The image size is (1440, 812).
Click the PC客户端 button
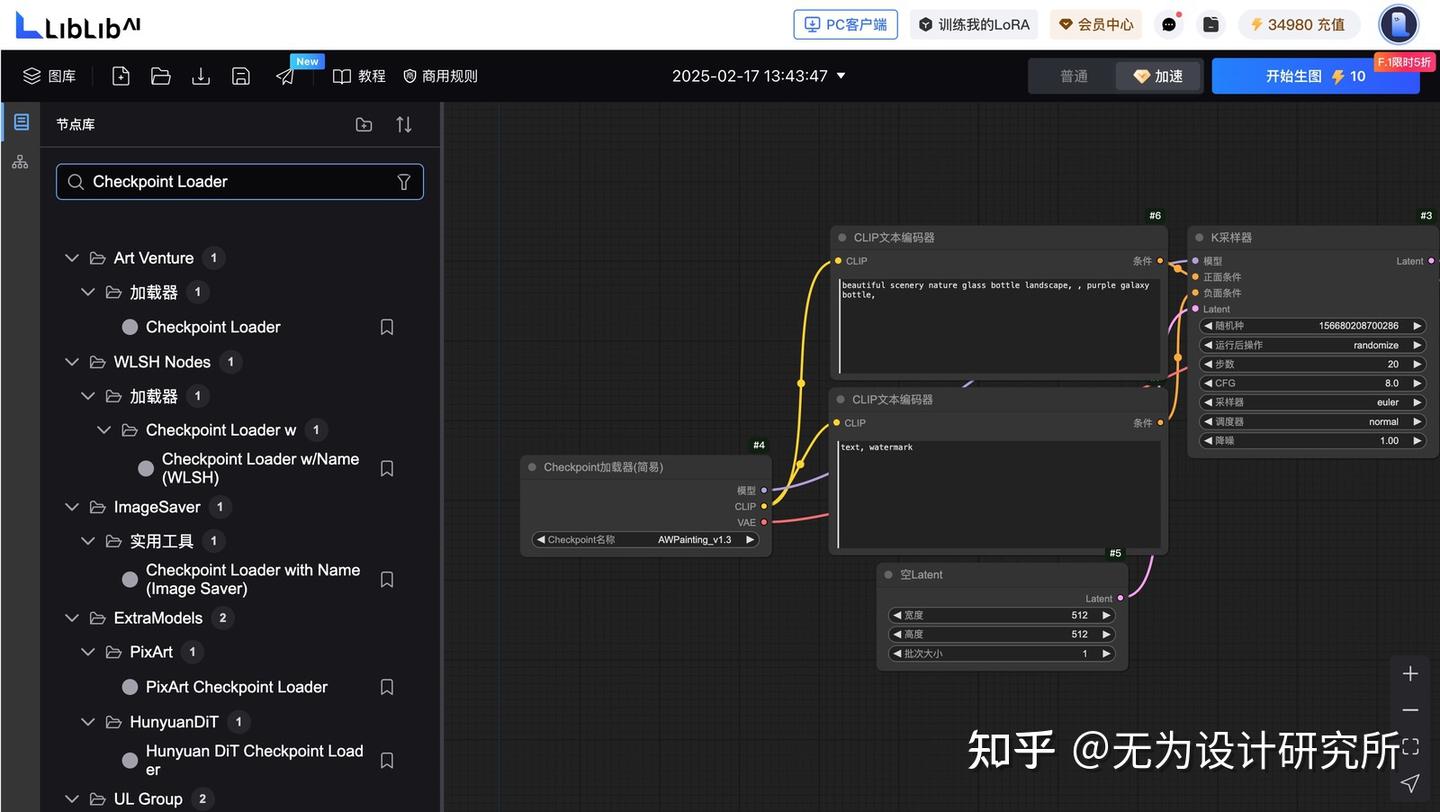tap(845, 25)
